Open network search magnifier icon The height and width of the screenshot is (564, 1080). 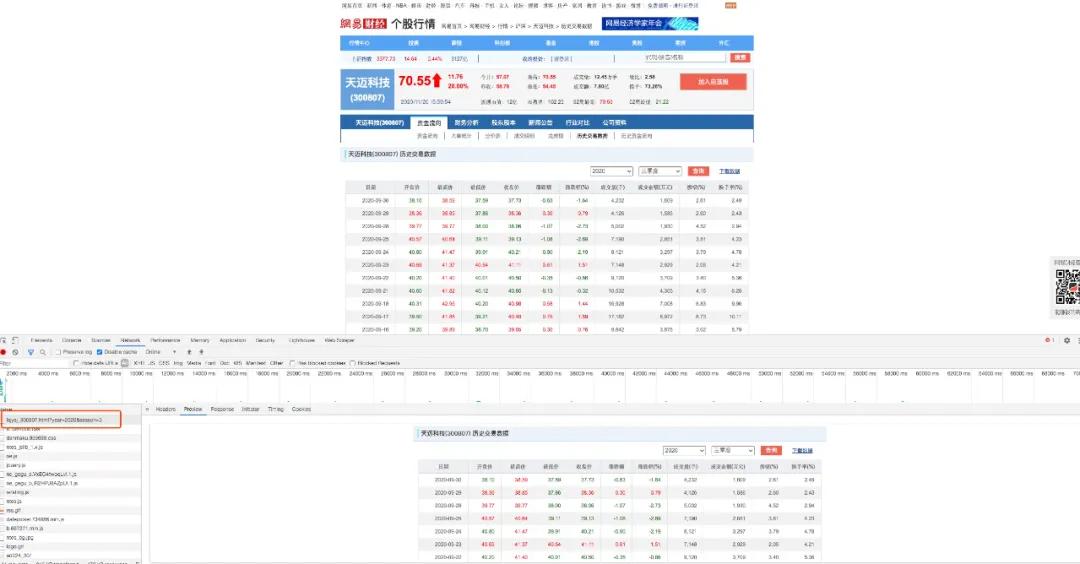[x=43, y=352]
